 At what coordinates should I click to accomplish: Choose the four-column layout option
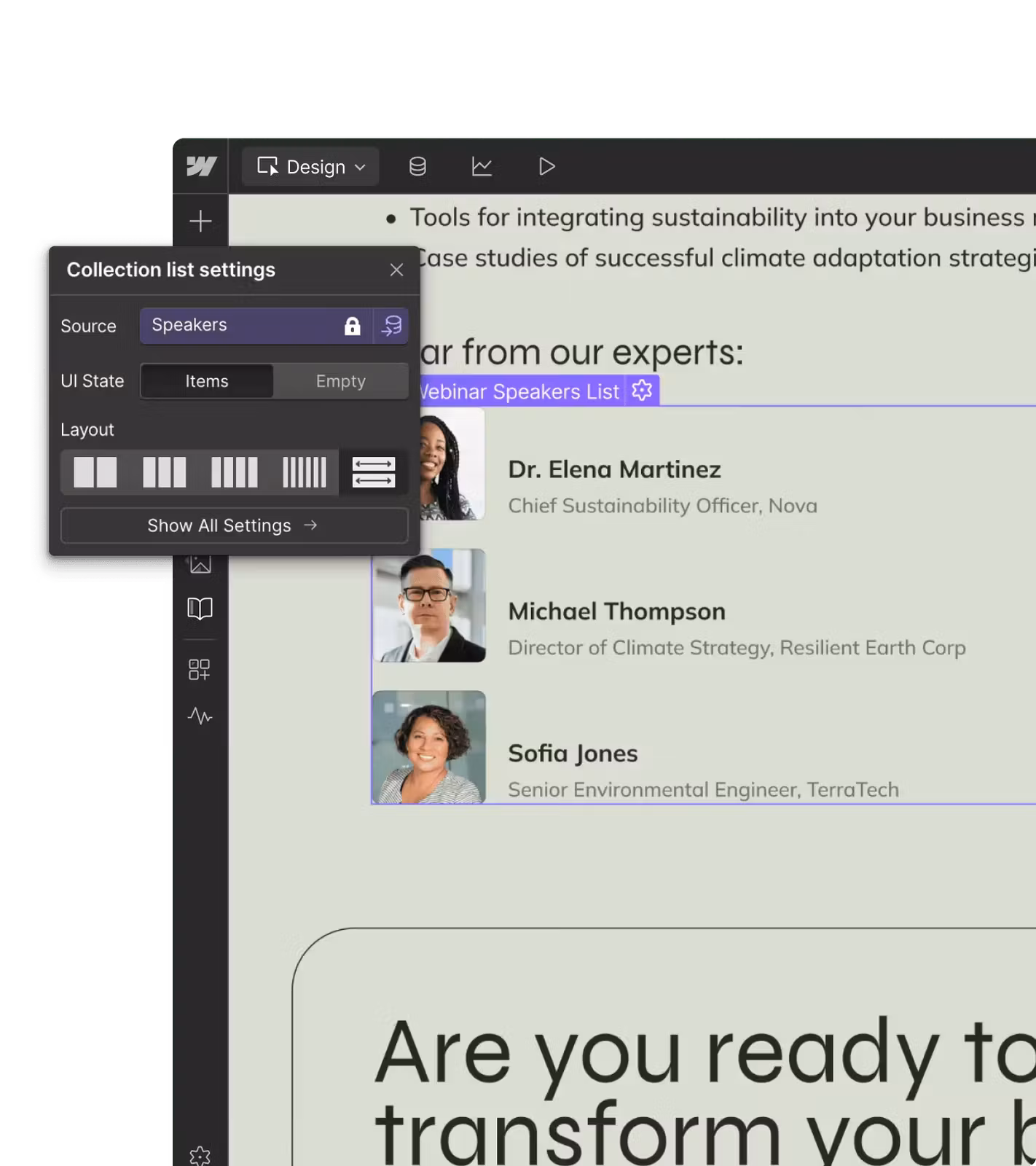coord(234,472)
